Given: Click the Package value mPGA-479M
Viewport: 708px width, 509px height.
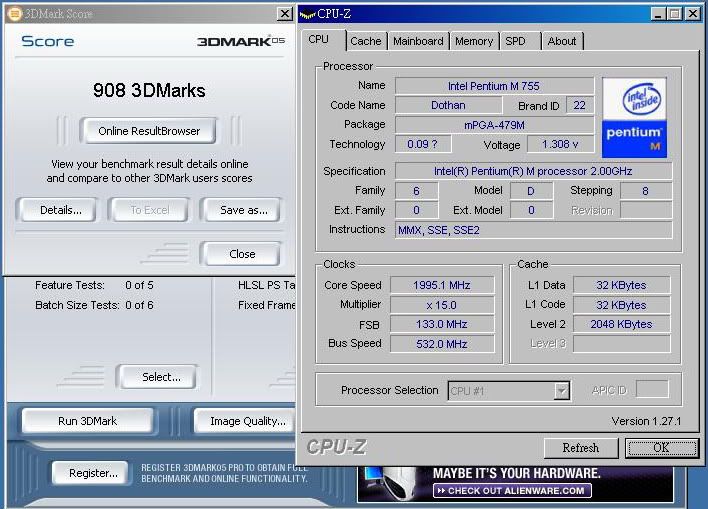Looking at the screenshot, I should point(494,125).
